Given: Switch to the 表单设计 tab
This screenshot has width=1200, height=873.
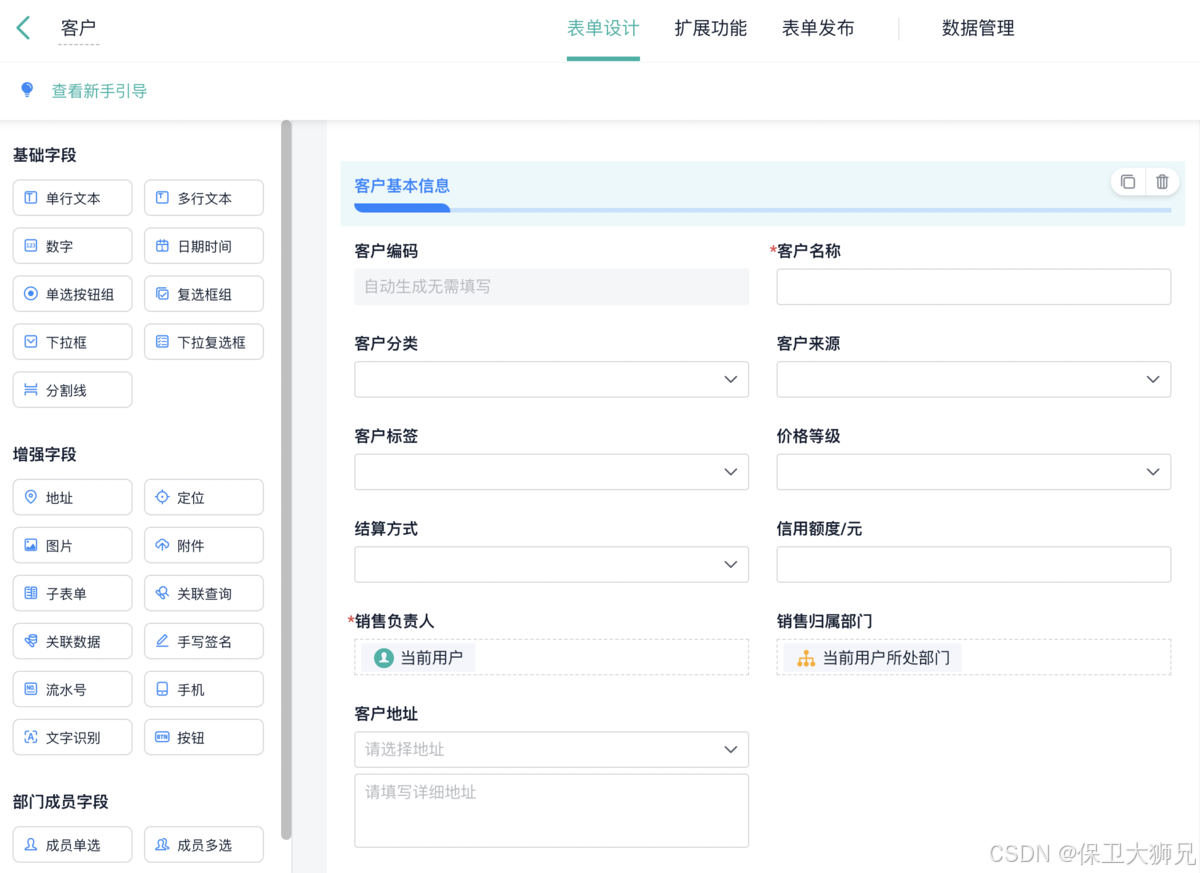Looking at the screenshot, I should point(603,28).
